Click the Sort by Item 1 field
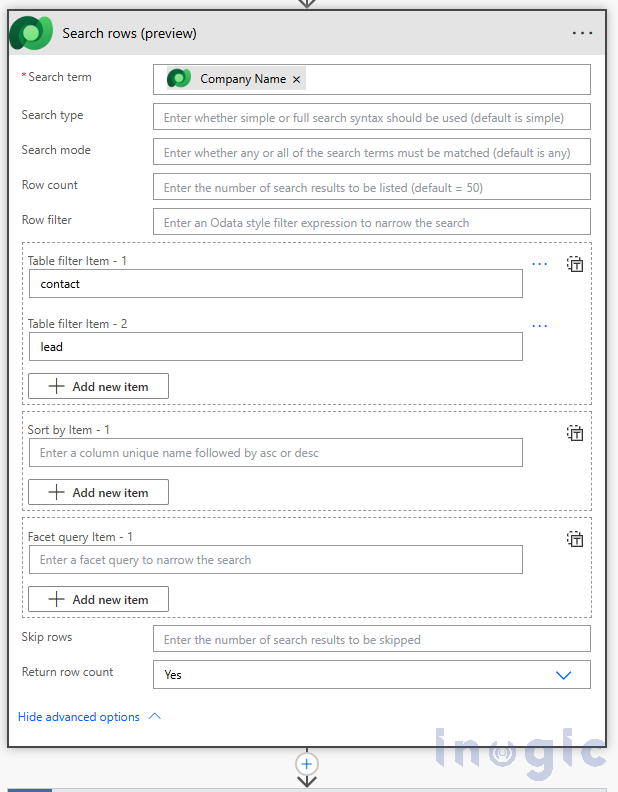The height and width of the screenshot is (792, 618). click(x=275, y=453)
